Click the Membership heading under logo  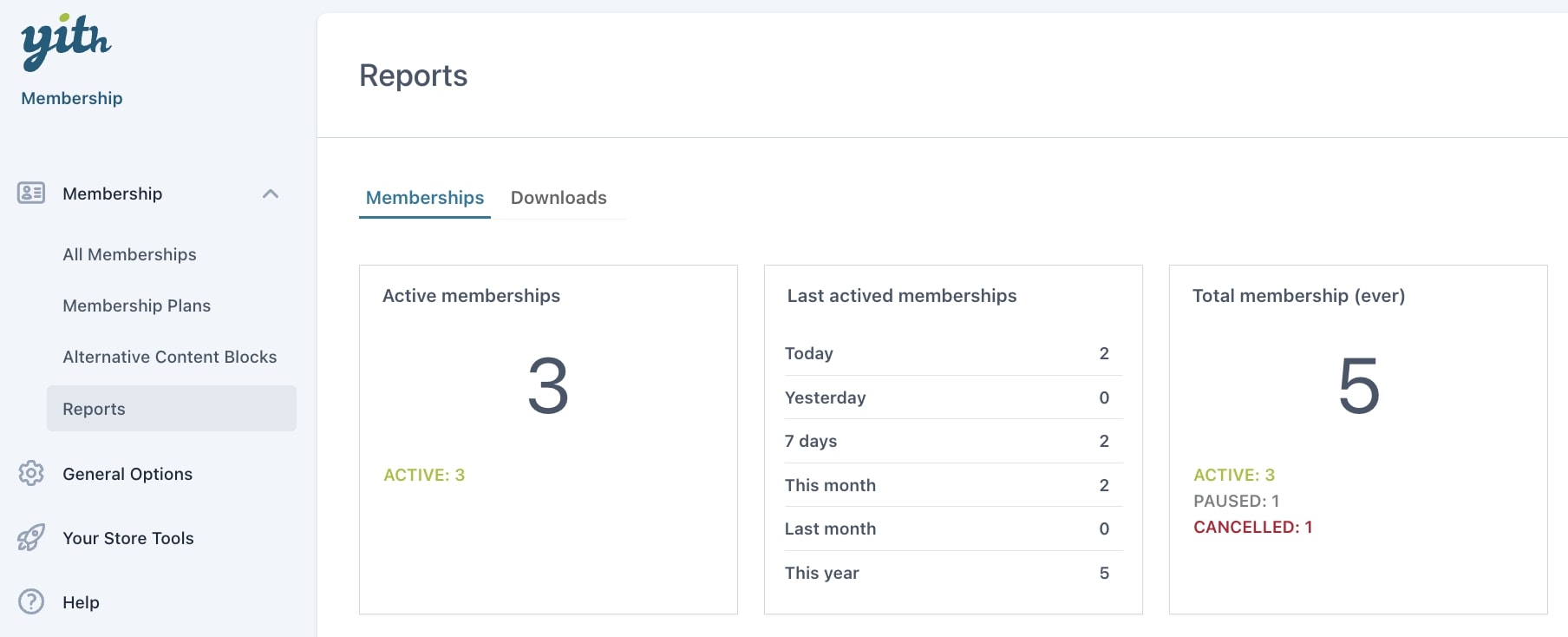coord(72,98)
